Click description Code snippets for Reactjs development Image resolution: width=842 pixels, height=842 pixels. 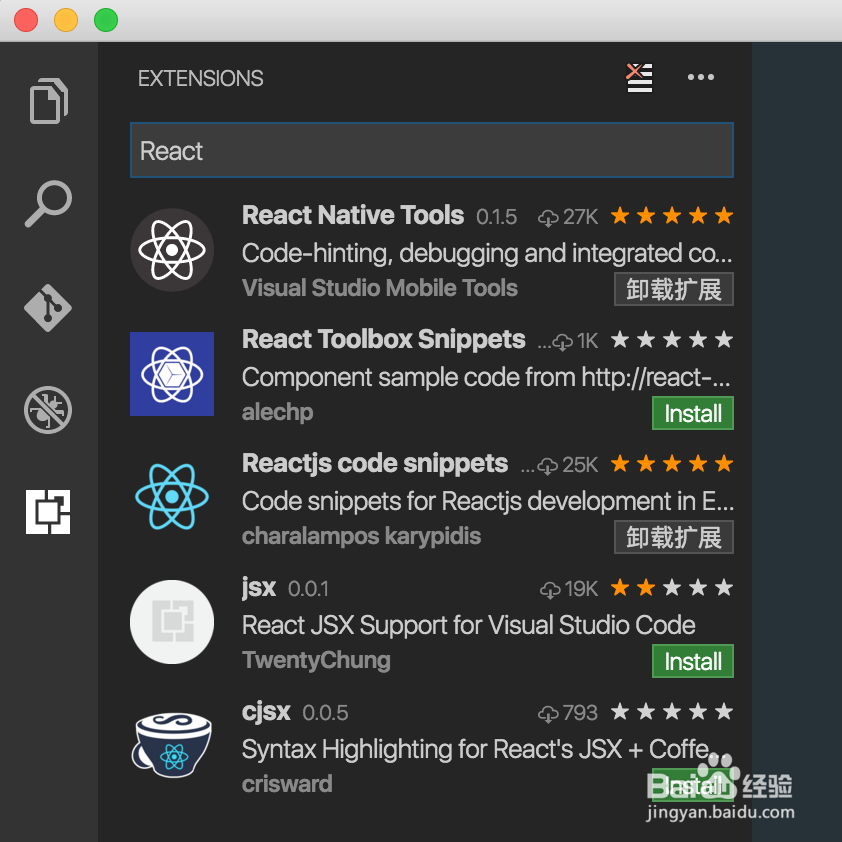tap(488, 501)
